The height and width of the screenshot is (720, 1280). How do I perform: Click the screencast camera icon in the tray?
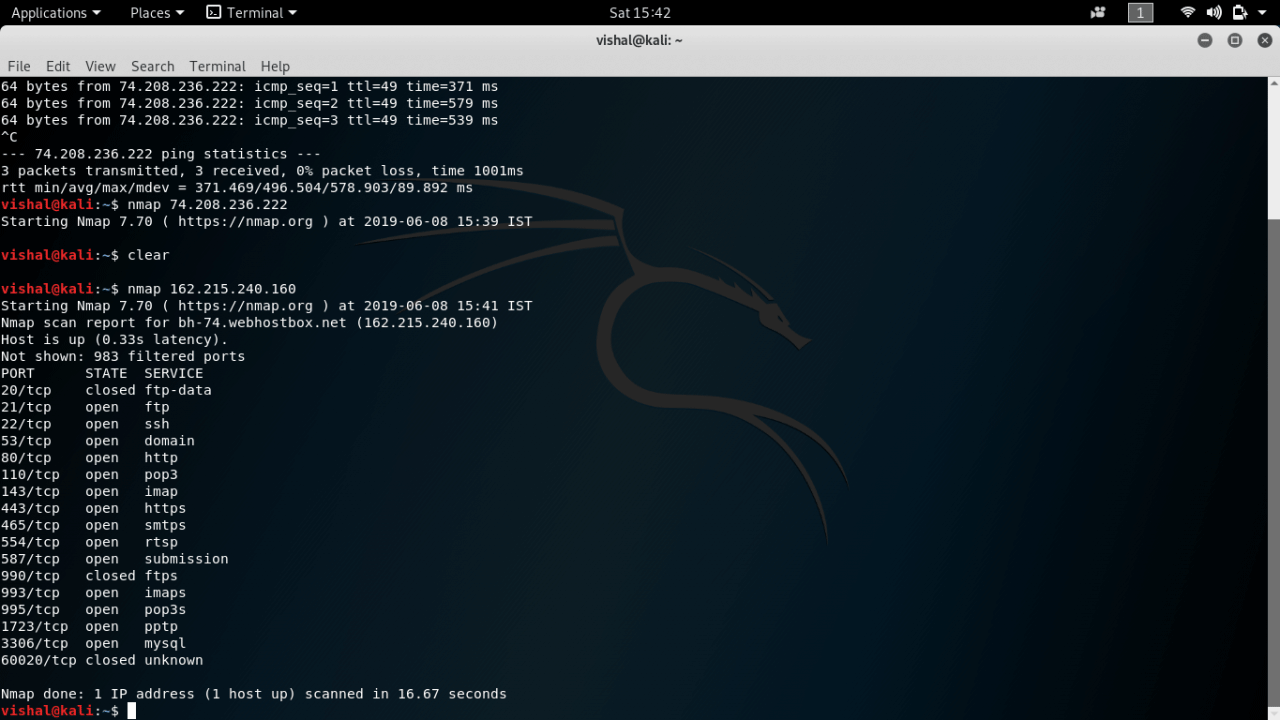1096,12
